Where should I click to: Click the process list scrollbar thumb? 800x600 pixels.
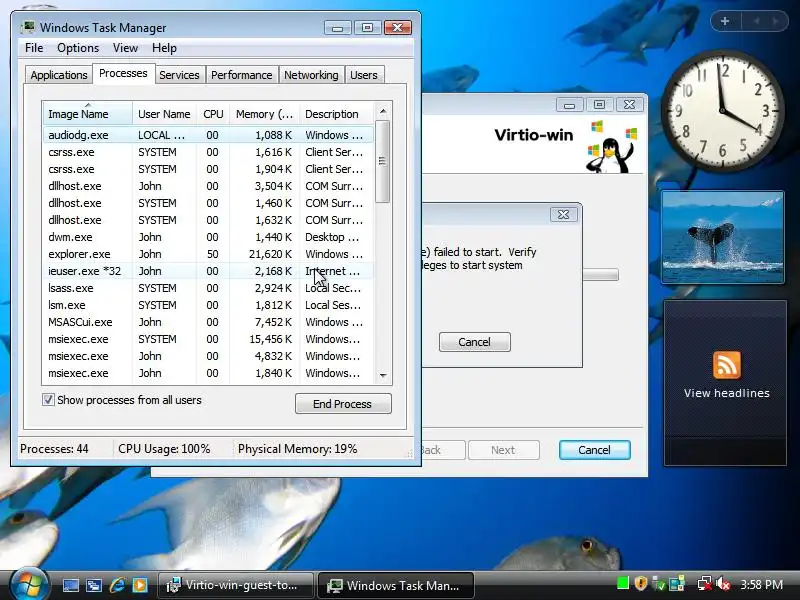[x=383, y=161]
